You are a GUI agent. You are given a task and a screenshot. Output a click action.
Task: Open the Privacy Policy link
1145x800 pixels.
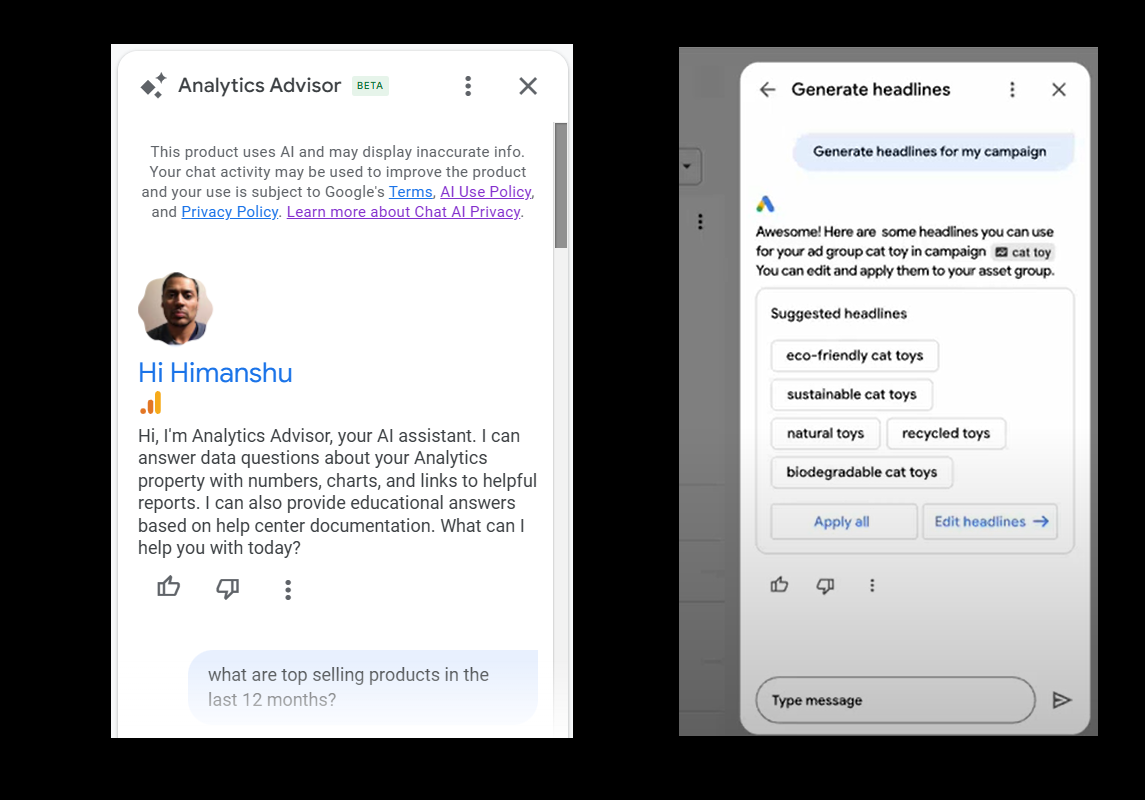[229, 211]
